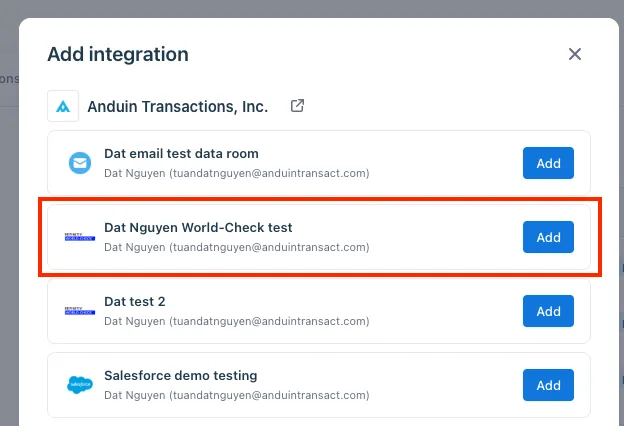Image resolution: width=624 pixels, height=426 pixels.
Task: Add the Dat test 2 integration
Action: (548, 311)
